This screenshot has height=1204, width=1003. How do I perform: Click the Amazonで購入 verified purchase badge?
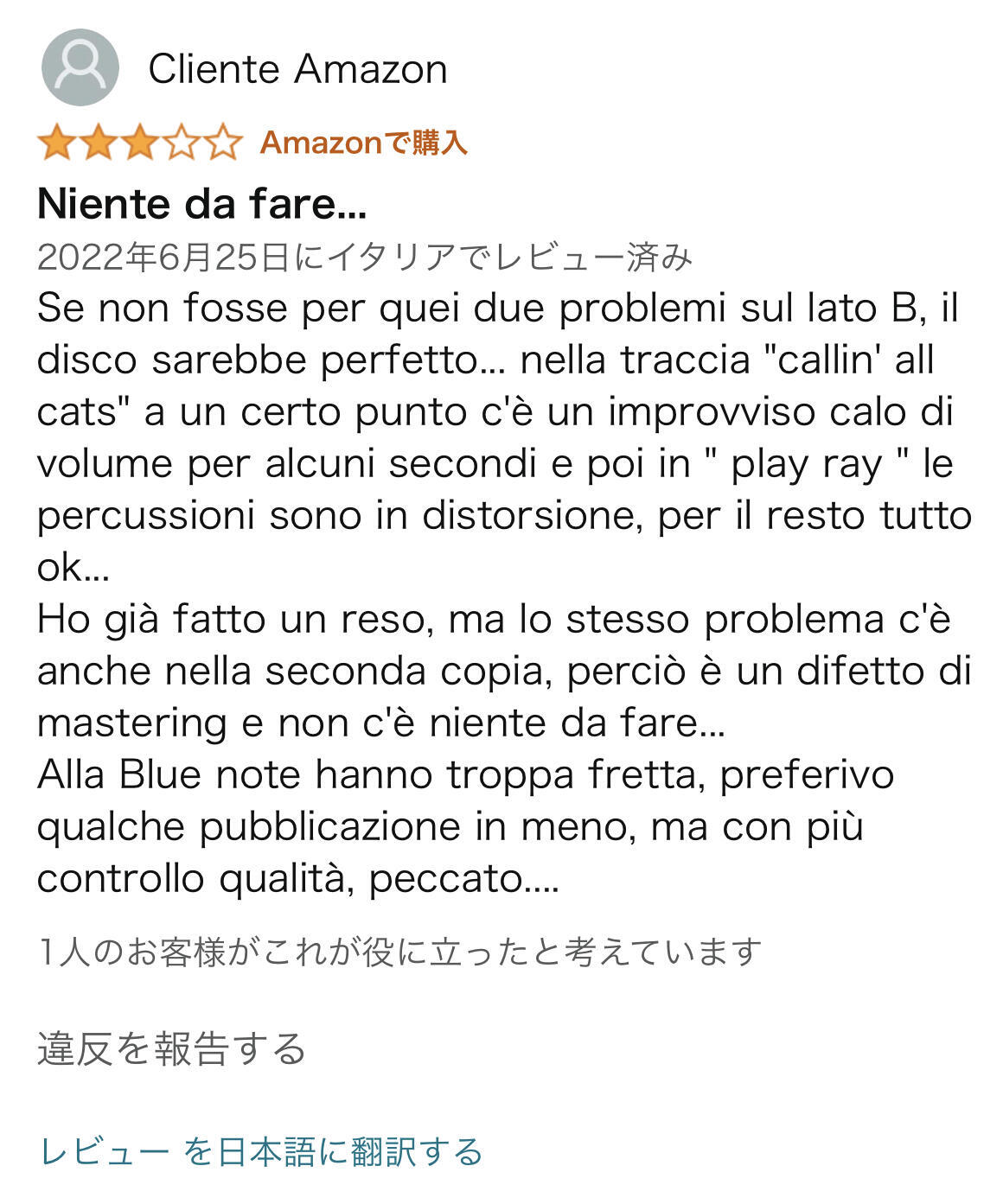click(x=363, y=143)
